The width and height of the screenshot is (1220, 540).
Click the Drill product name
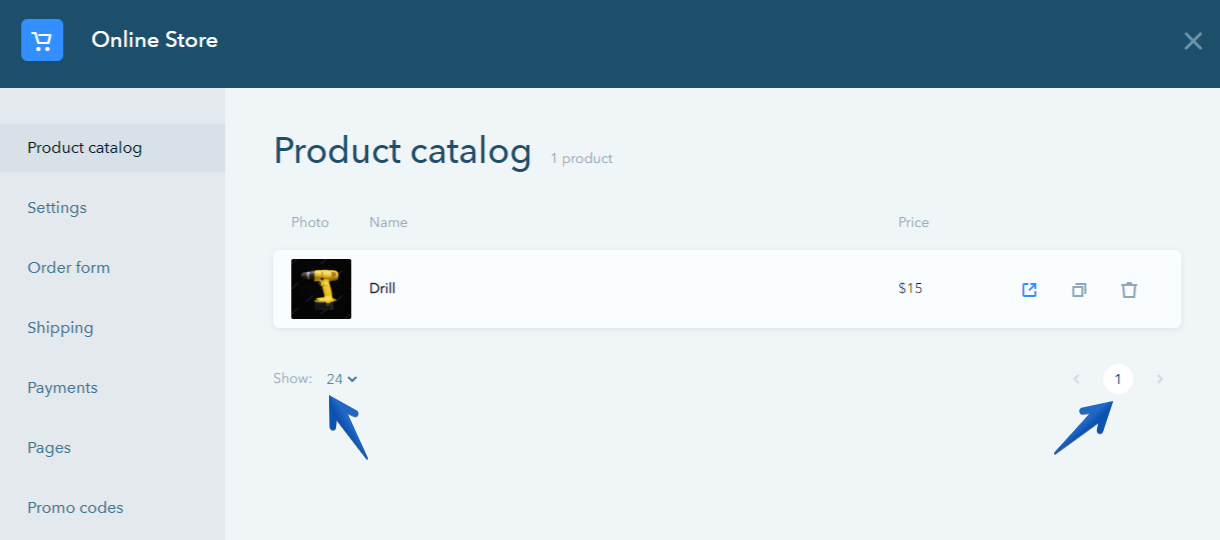[x=382, y=288]
